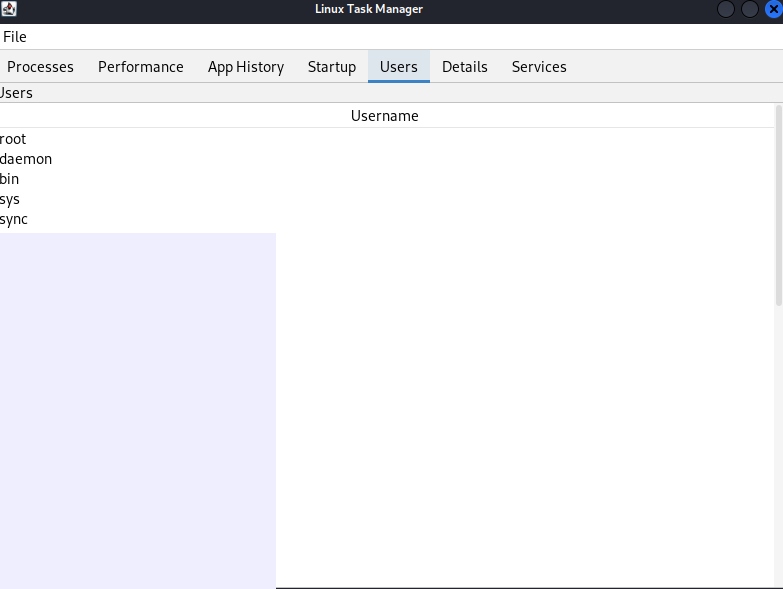The height and width of the screenshot is (589, 783).
Task: Open the File menu
Action: [15, 37]
